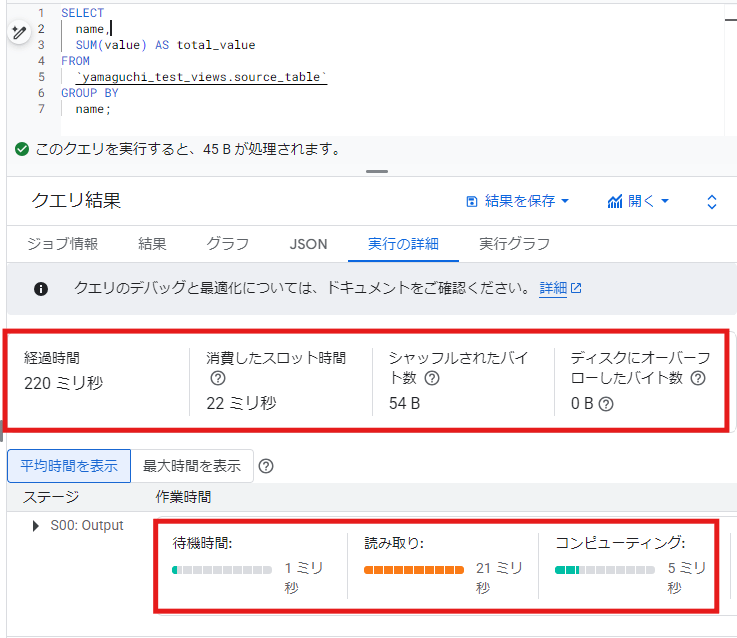The image size is (737, 638).
Task: Open the 結果を保存 dropdown
Action: (517, 201)
